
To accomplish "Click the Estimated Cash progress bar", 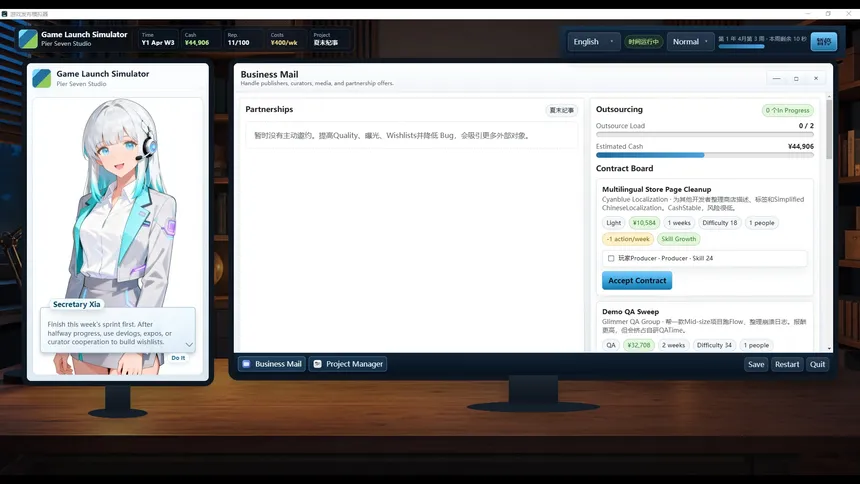I will pos(705,155).
